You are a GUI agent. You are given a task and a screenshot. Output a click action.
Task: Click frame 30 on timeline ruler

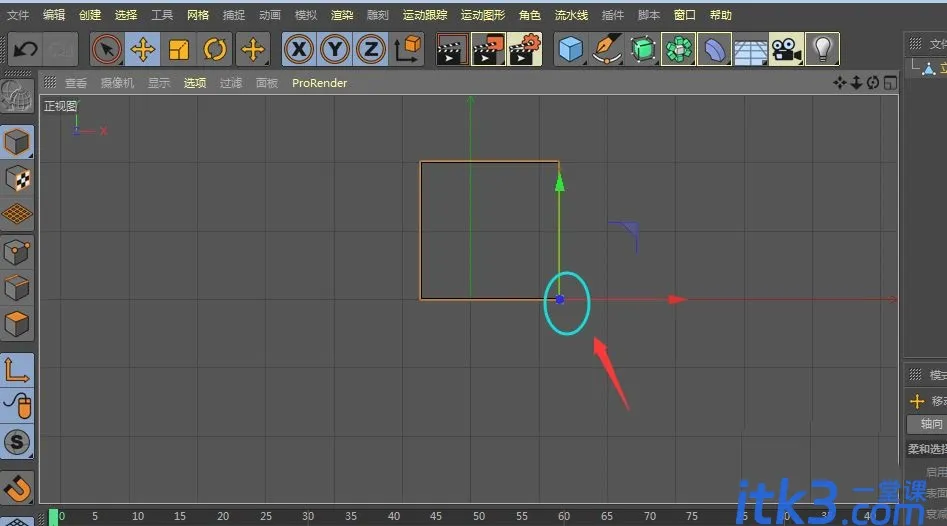[x=308, y=516]
